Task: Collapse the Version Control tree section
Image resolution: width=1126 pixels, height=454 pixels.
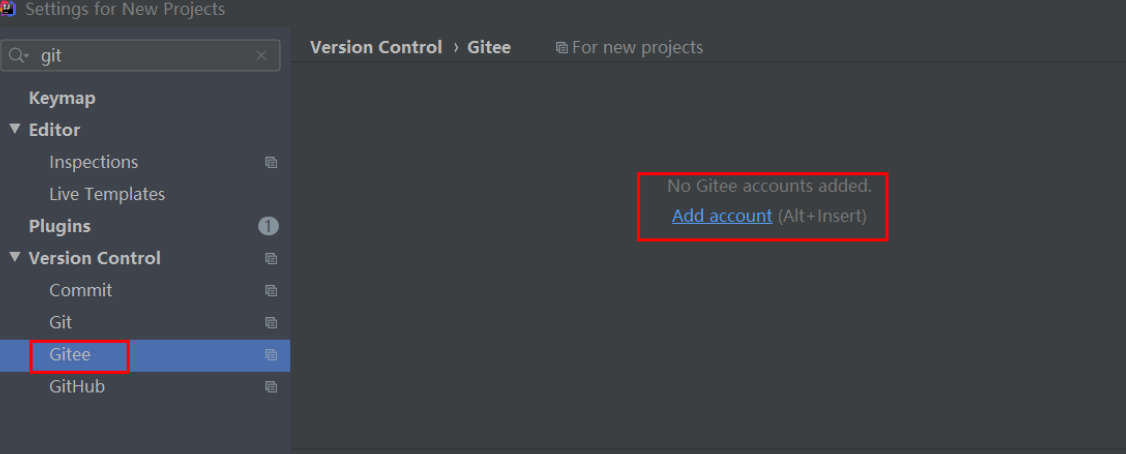Action: (14, 258)
